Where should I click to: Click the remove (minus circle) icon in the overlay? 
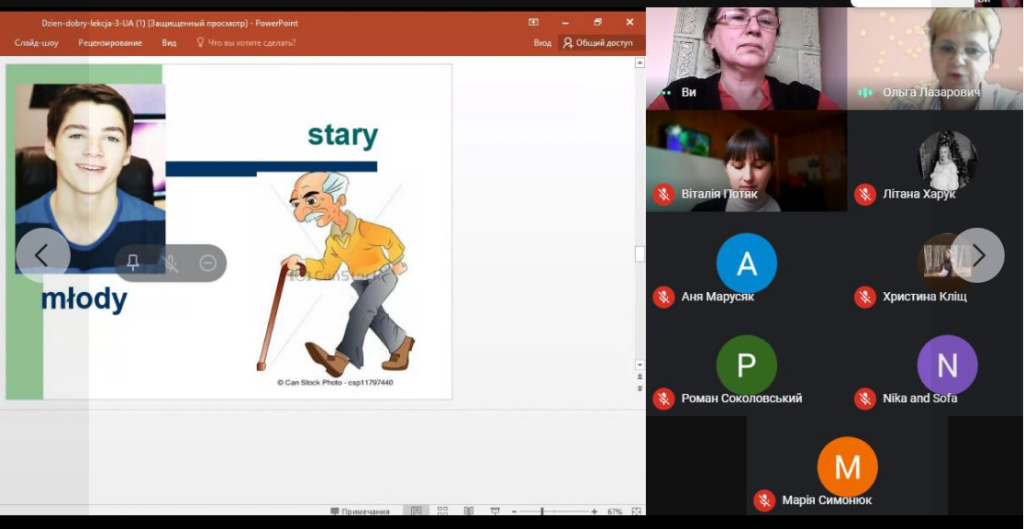pyautogui.click(x=208, y=263)
